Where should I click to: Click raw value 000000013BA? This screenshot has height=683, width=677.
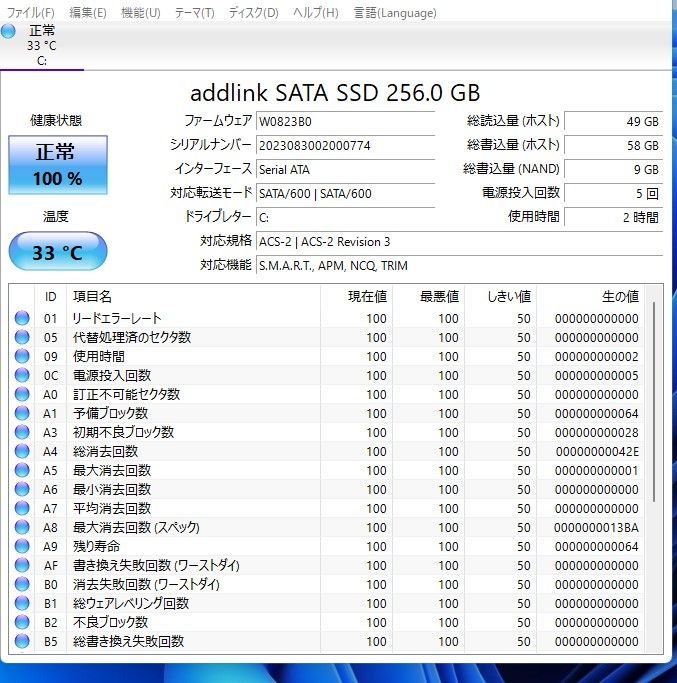point(596,527)
